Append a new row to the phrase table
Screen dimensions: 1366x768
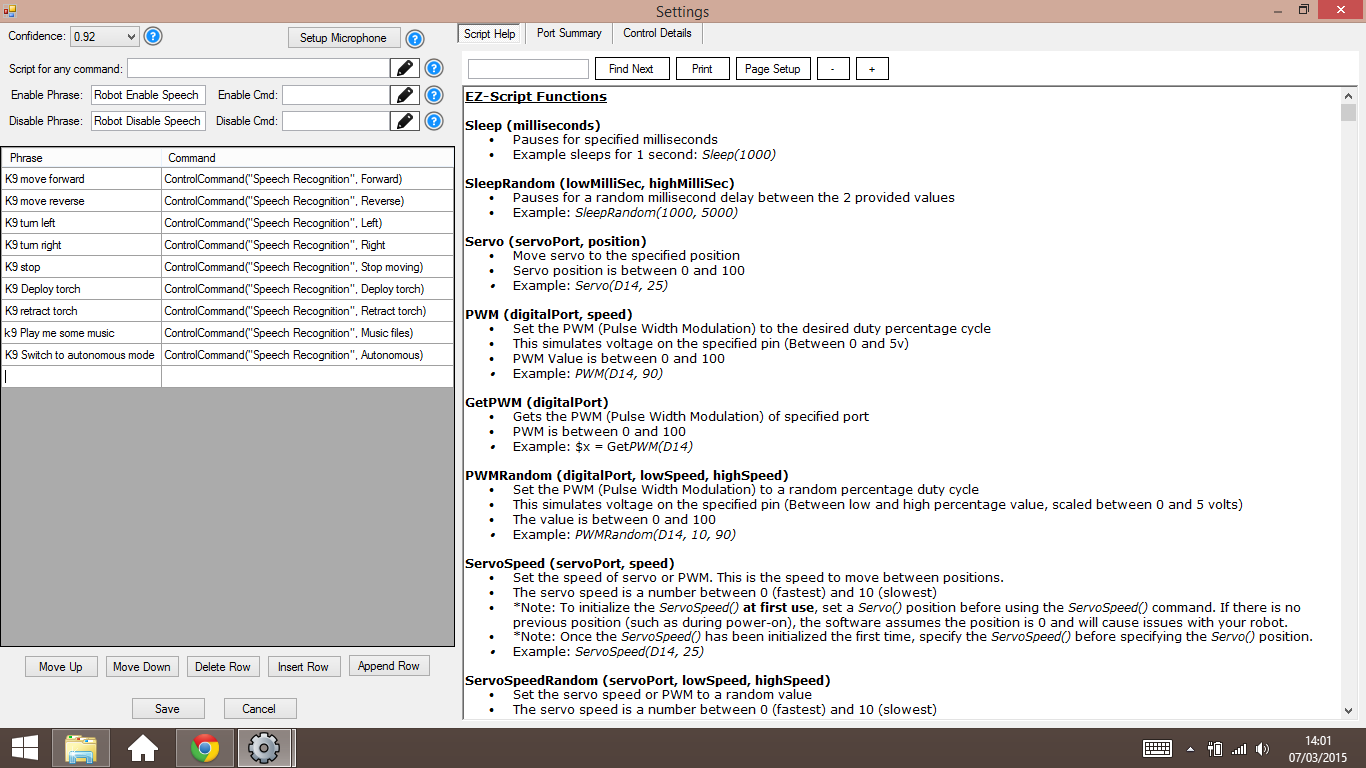coord(389,665)
